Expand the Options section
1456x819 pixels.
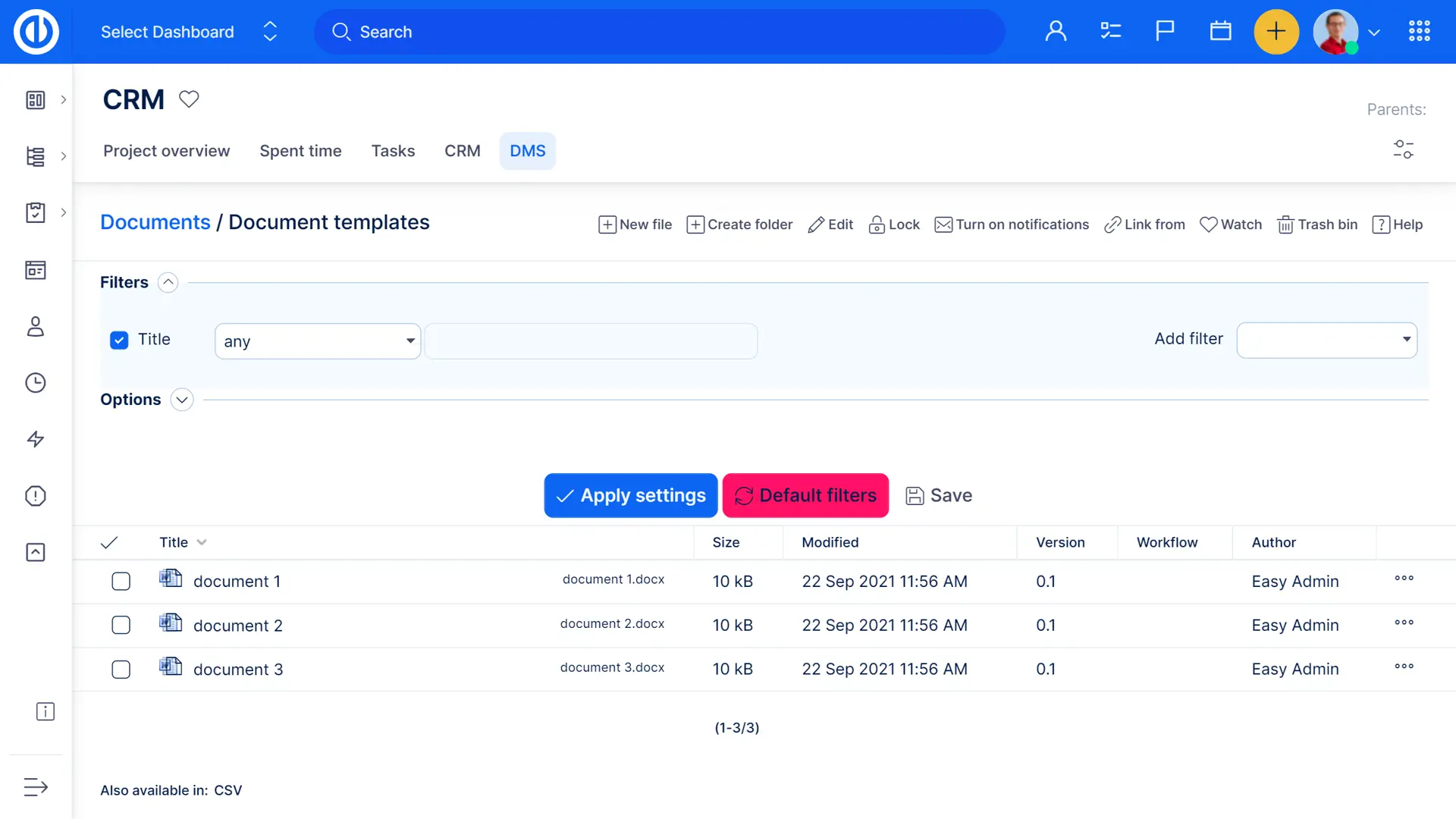(x=182, y=400)
